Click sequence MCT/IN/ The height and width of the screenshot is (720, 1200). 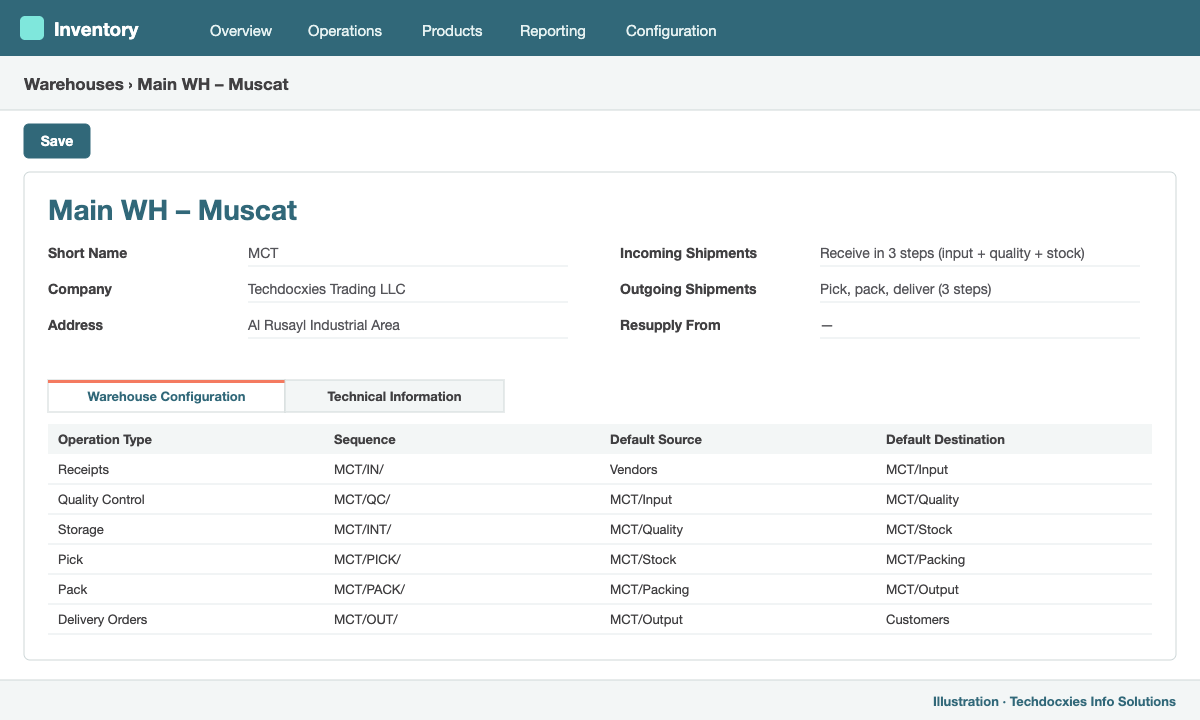click(359, 469)
